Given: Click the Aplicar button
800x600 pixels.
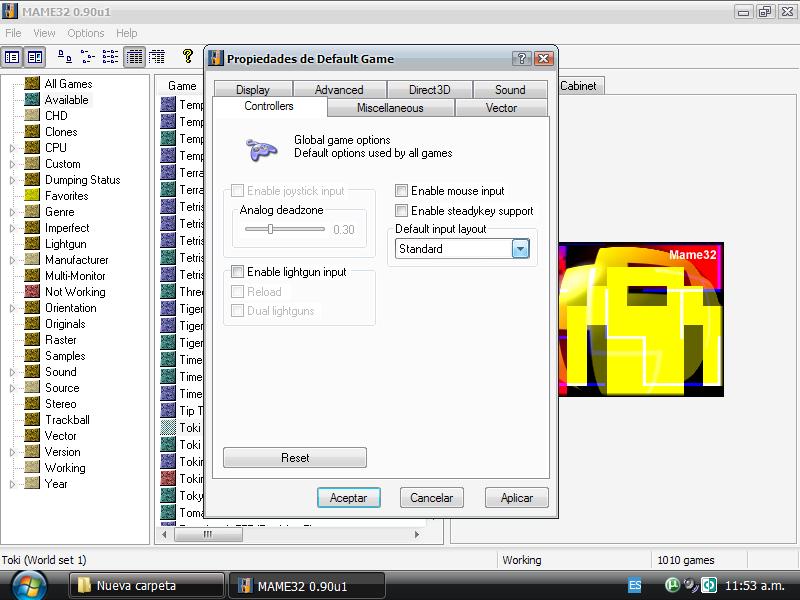Looking at the screenshot, I should coord(517,497).
